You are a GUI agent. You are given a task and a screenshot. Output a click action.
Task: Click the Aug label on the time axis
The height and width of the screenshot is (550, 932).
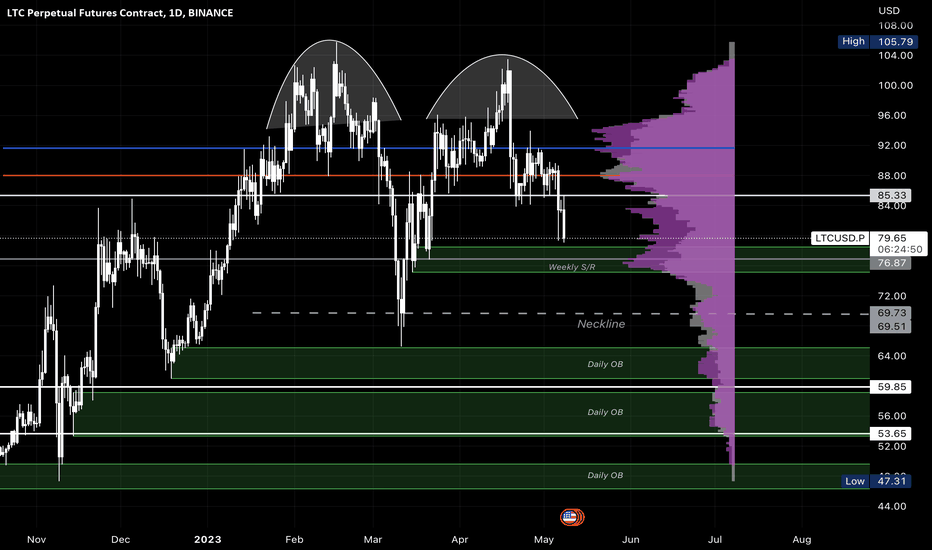(x=802, y=540)
